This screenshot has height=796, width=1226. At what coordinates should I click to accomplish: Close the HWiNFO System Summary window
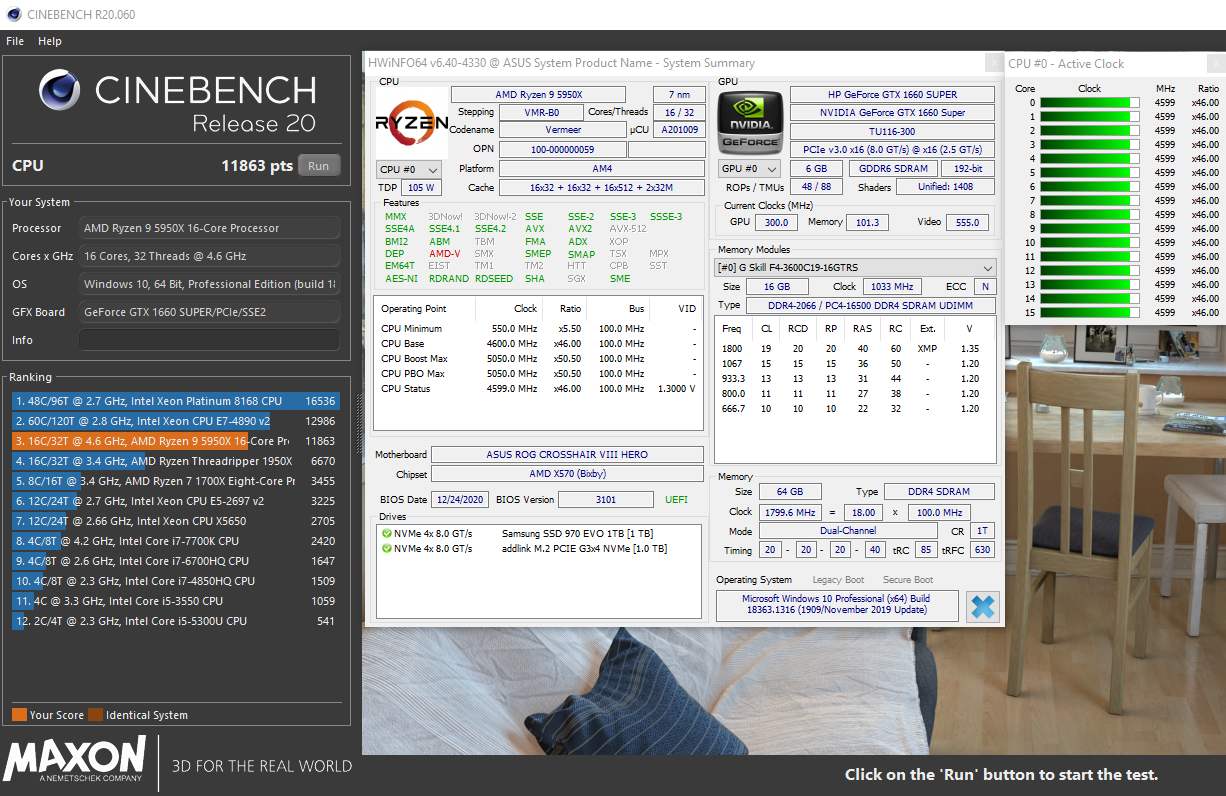click(x=993, y=63)
